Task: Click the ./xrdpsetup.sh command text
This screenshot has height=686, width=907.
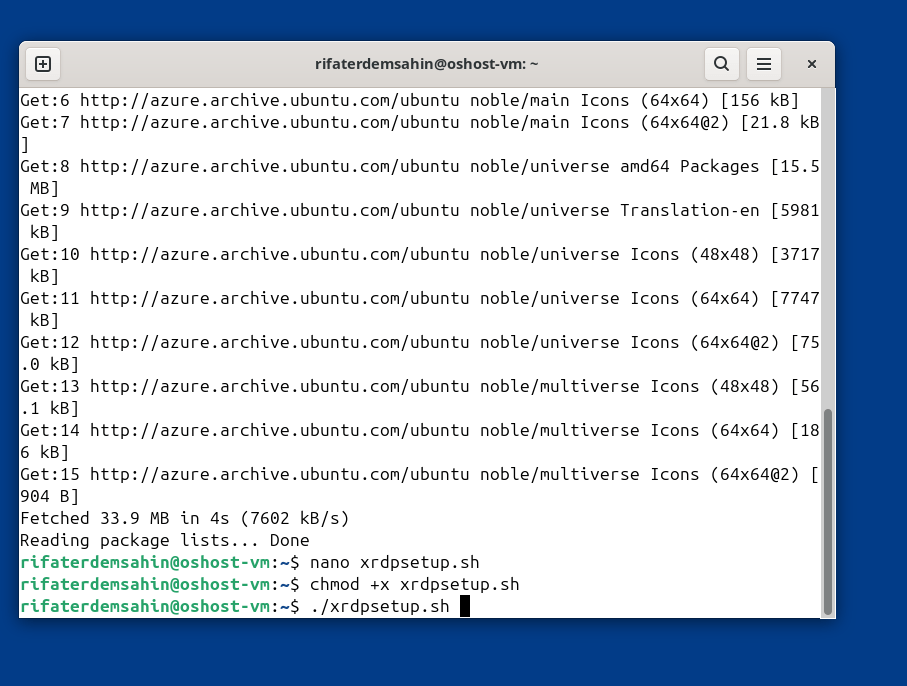Action: [x=379, y=606]
